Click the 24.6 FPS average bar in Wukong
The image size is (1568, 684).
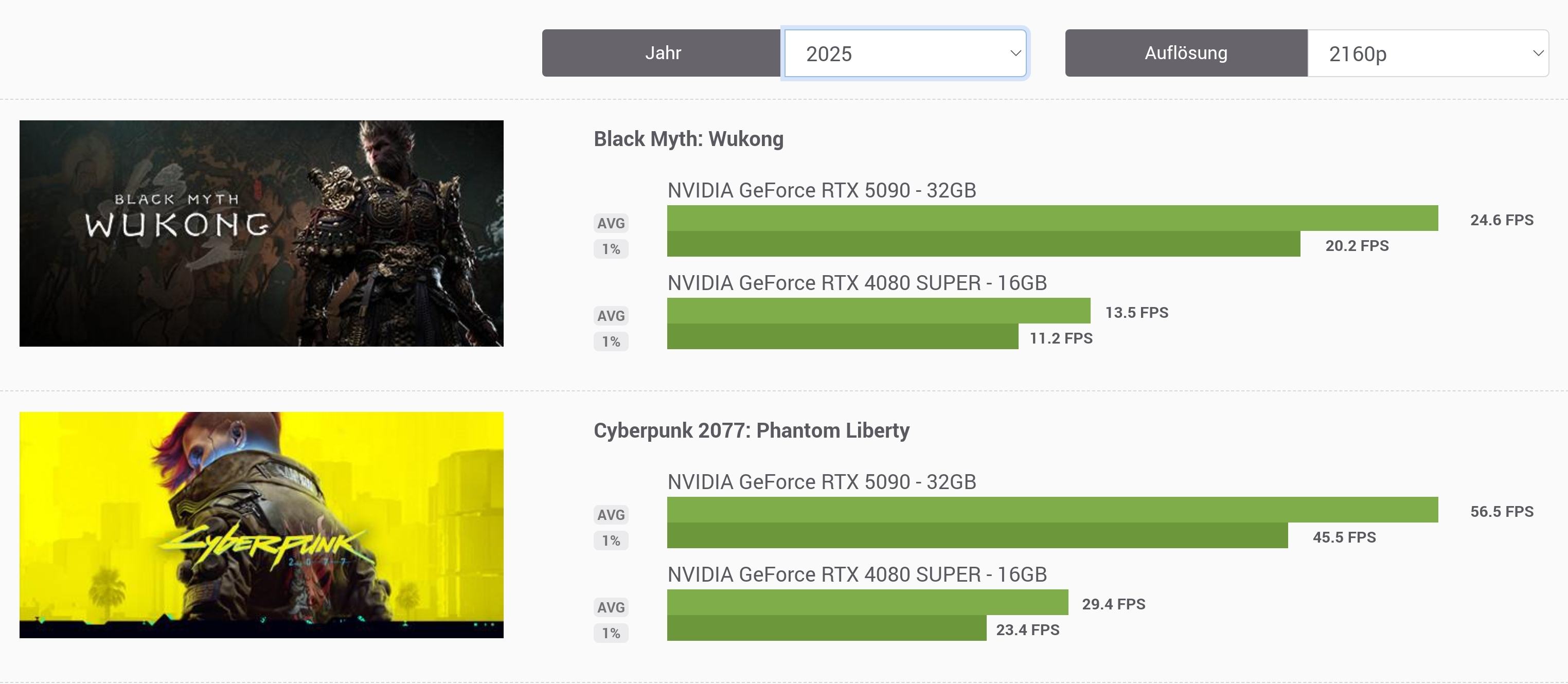1052,218
